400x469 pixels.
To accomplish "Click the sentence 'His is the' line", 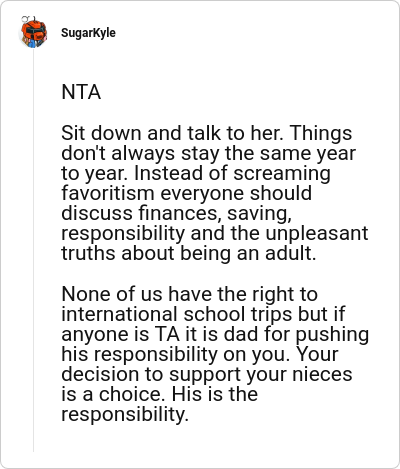I will (215, 394).
